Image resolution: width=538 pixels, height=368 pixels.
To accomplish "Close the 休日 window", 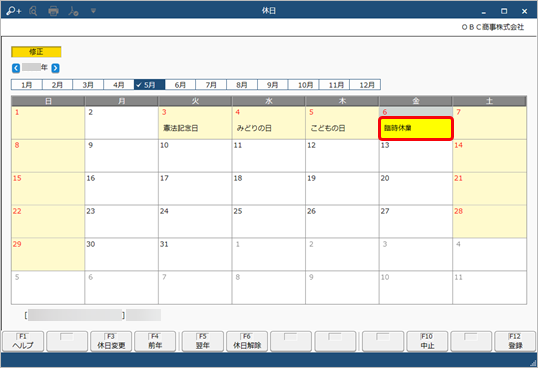I will (x=524, y=11).
